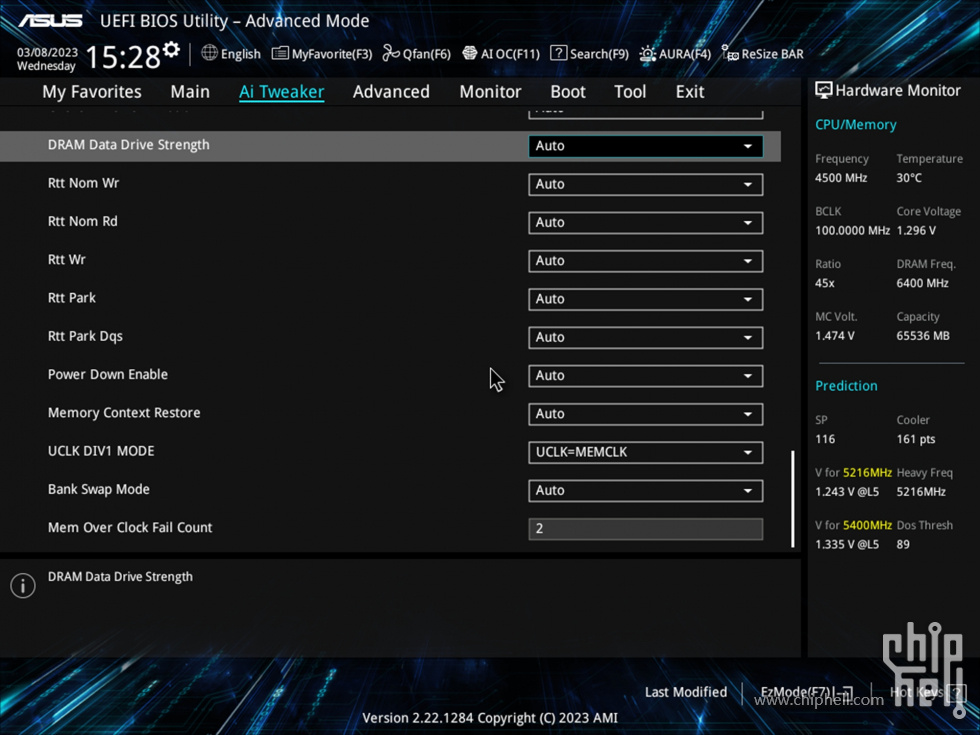The height and width of the screenshot is (735, 980).
Task: Select the Rtt Wr label
Action: point(66,259)
